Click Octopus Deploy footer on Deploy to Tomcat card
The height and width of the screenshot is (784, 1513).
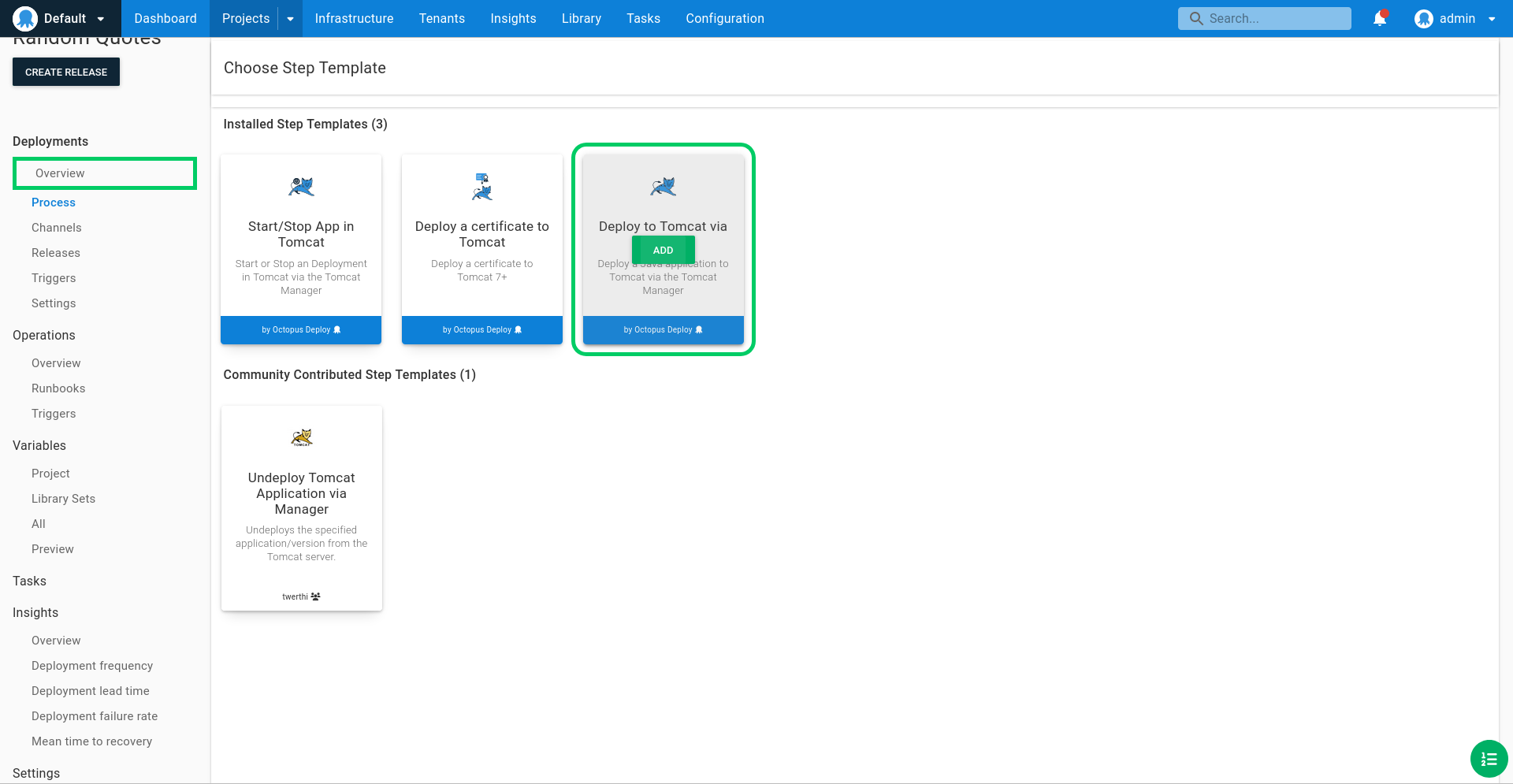(x=663, y=330)
